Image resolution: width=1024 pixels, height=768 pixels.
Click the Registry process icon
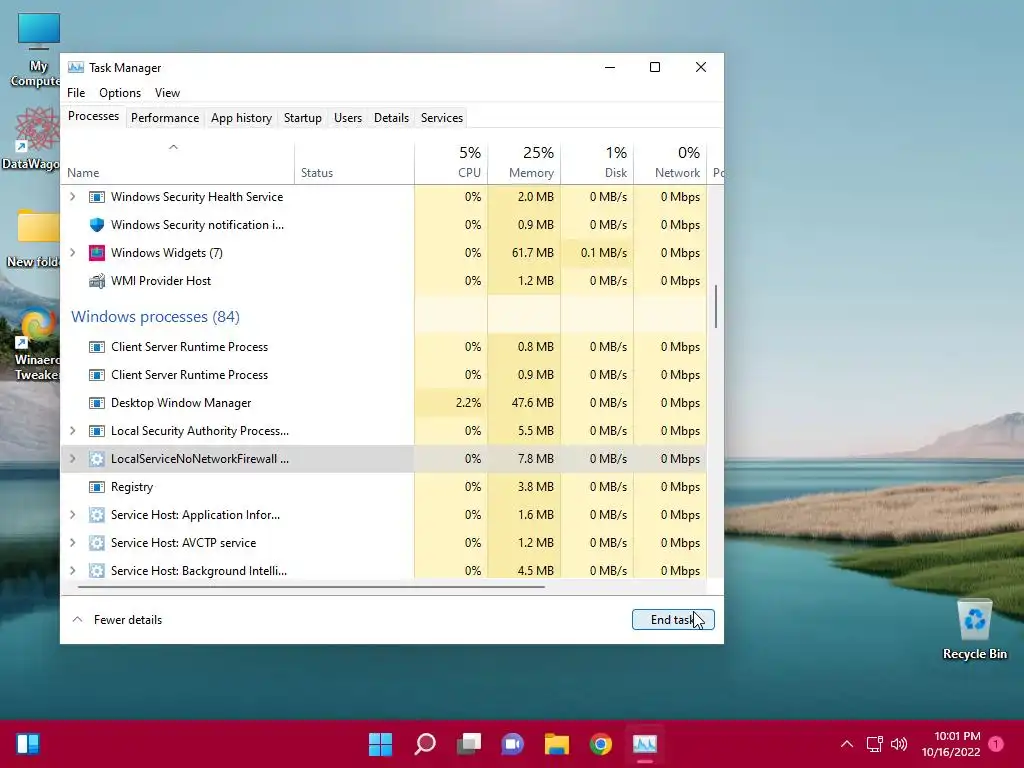[97, 487]
